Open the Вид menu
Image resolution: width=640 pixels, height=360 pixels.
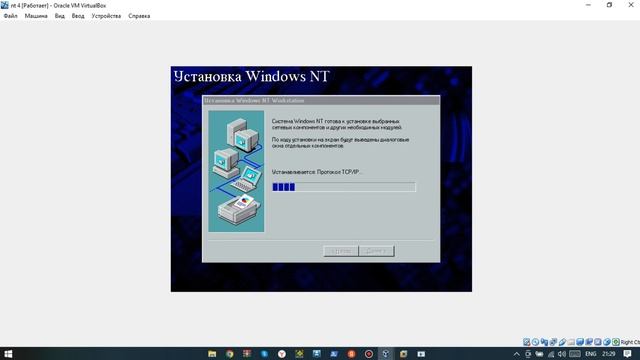(60, 16)
